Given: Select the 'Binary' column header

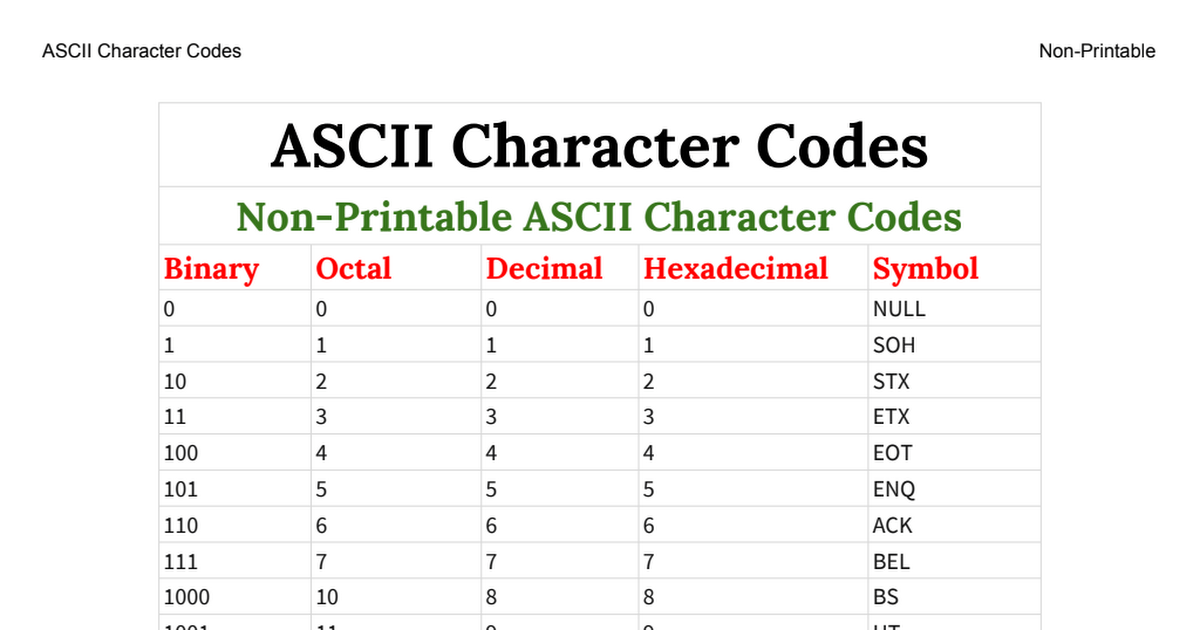Looking at the screenshot, I should pos(211,269).
